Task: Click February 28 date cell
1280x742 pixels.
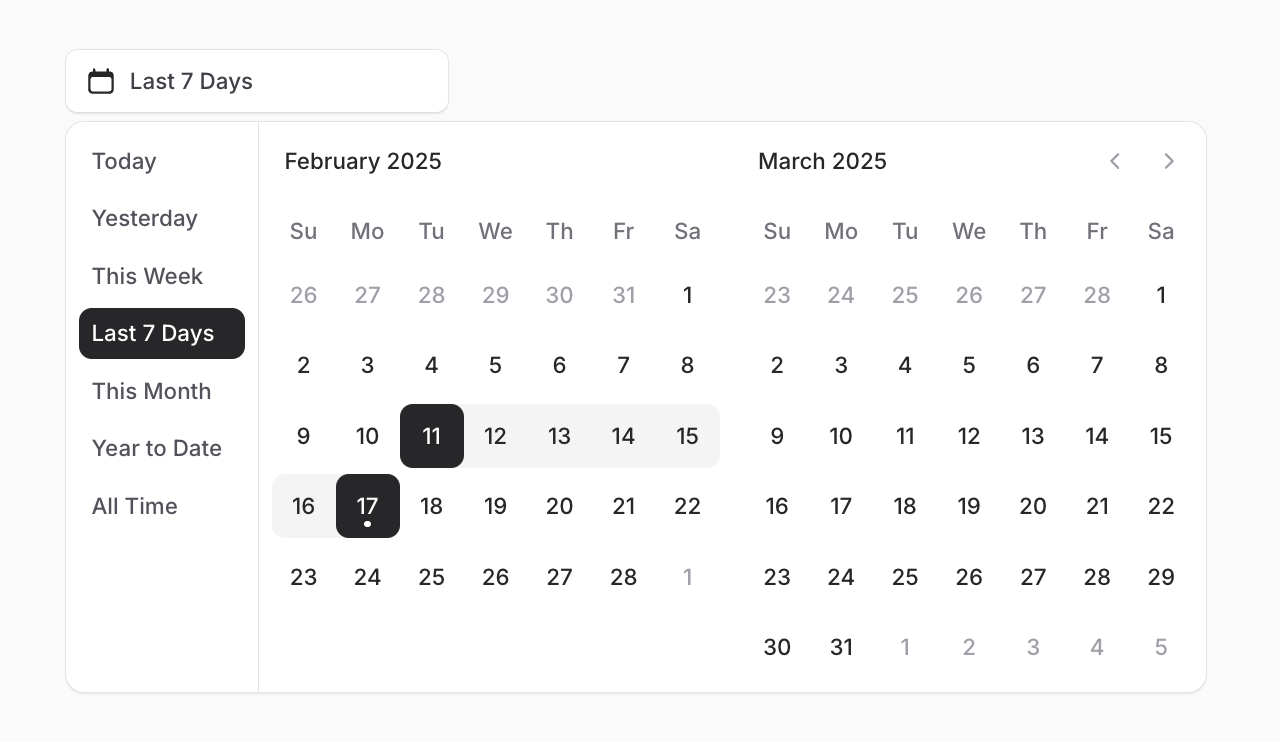Action: [624, 577]
